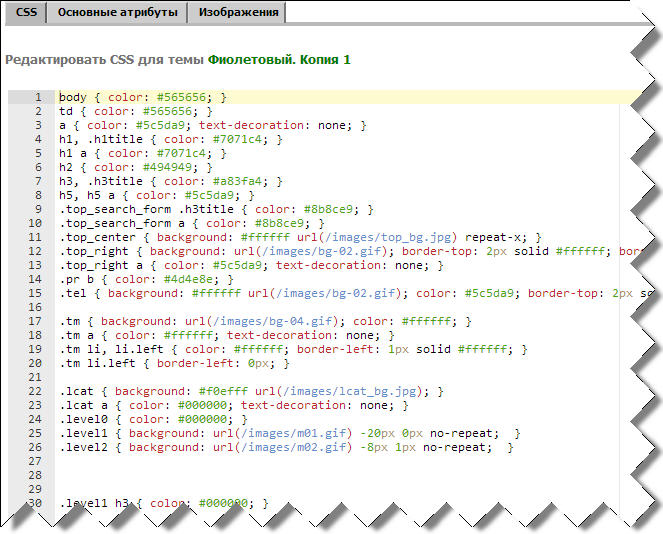The height and width of the screenshot is (534, 663).
Task: Click line 4 'h1, .h1title' rule
Action: click(171, 139)
